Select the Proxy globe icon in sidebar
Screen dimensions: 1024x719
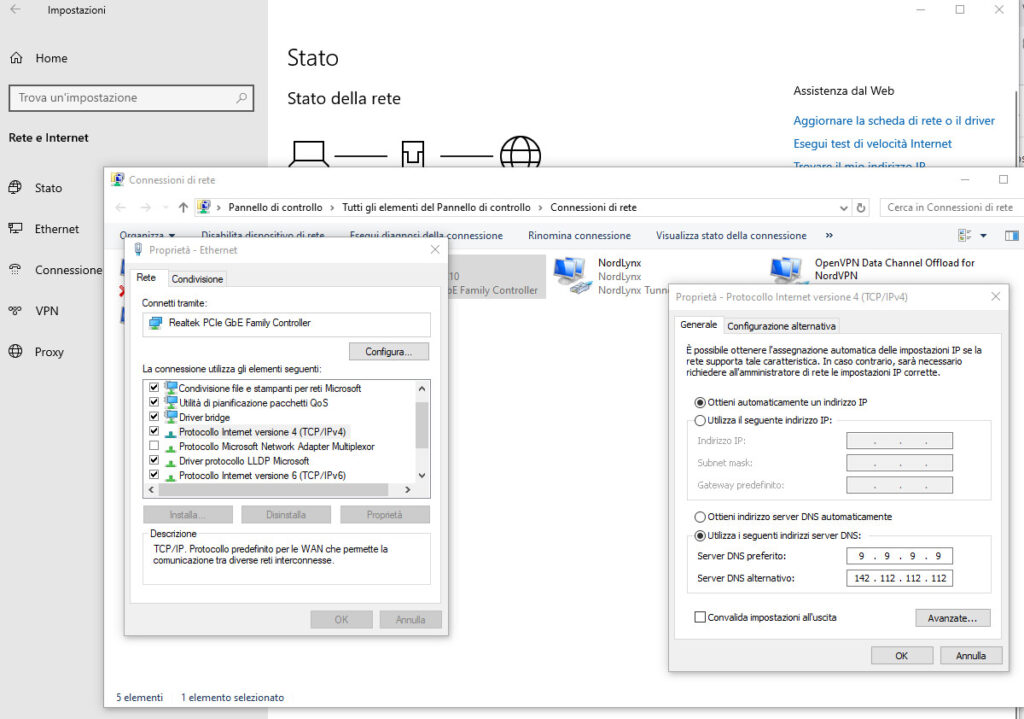(15, 352)
